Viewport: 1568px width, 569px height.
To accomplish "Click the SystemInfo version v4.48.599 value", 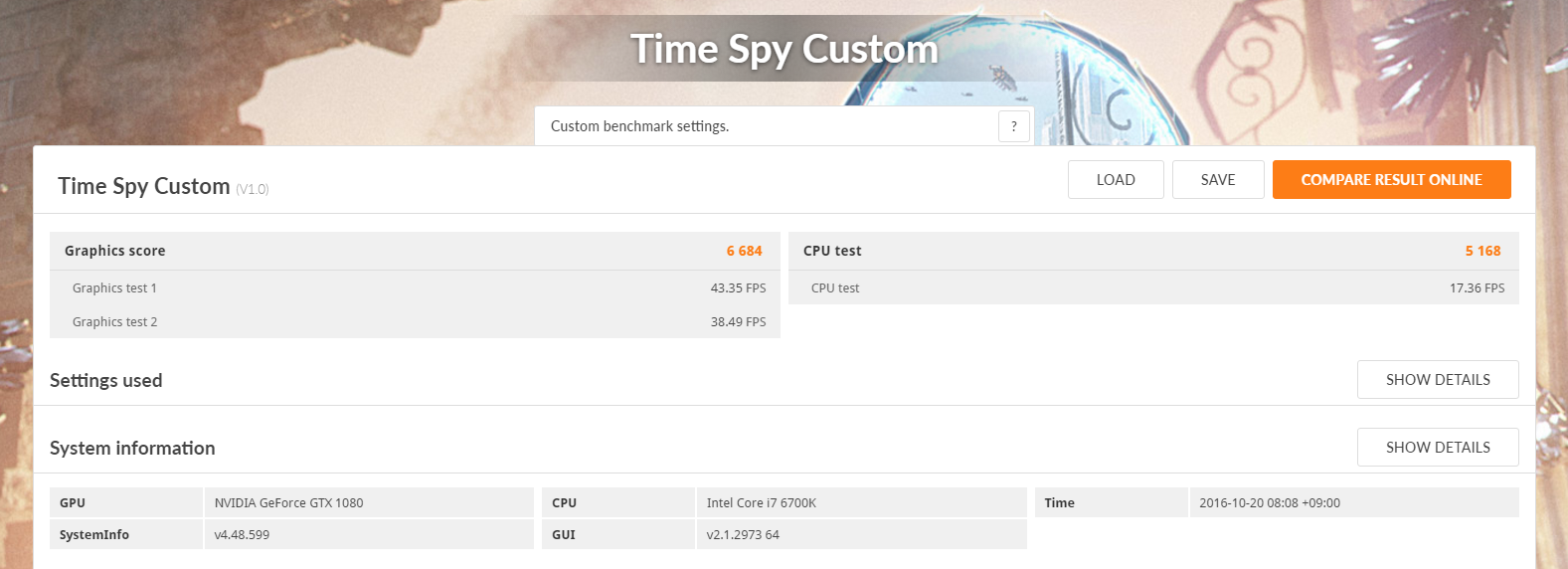I will pos(242,535).
